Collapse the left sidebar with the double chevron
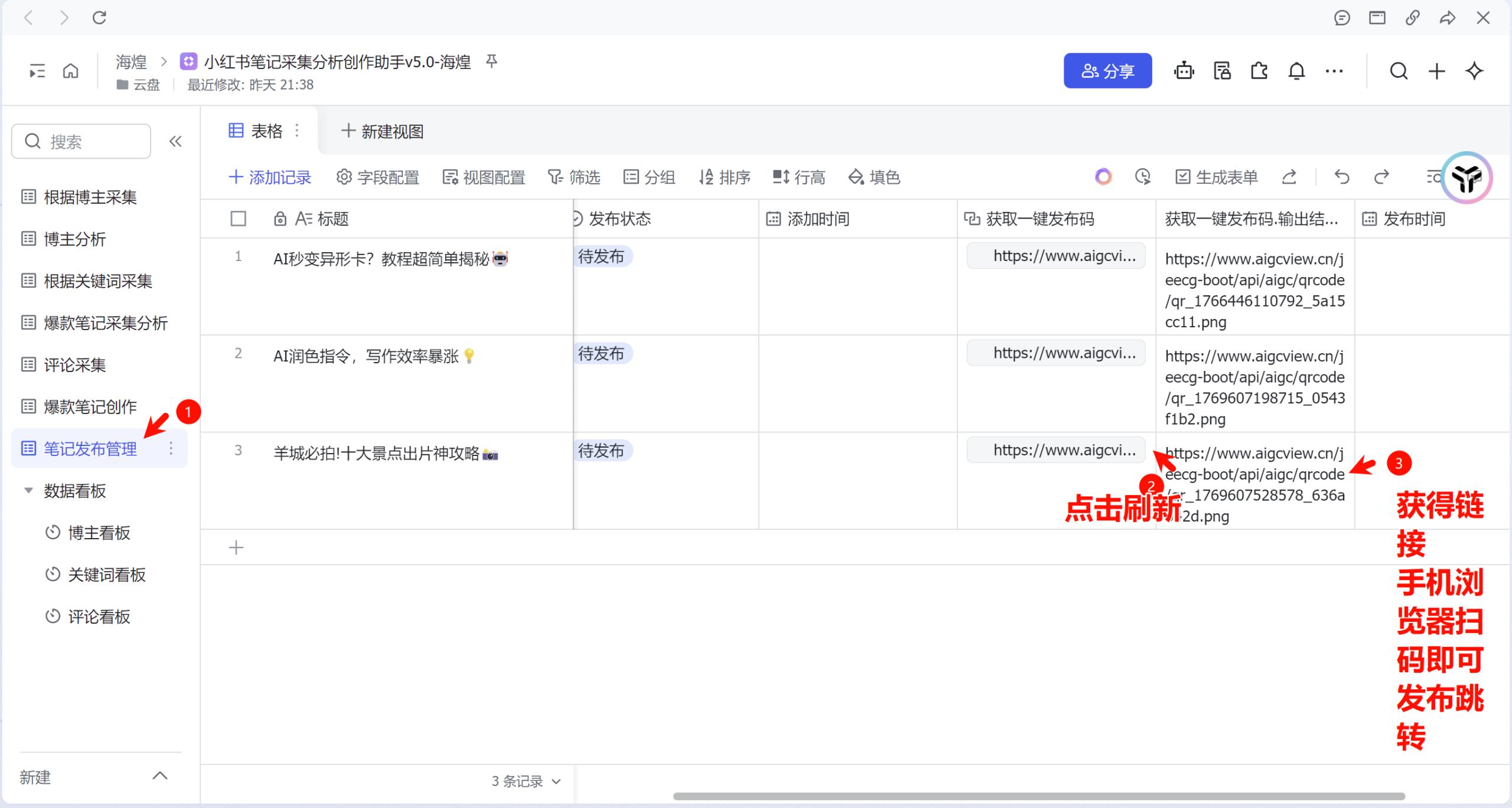This screenshot has height=808, width=1512. pyautogui.click(x=175, y=141)
